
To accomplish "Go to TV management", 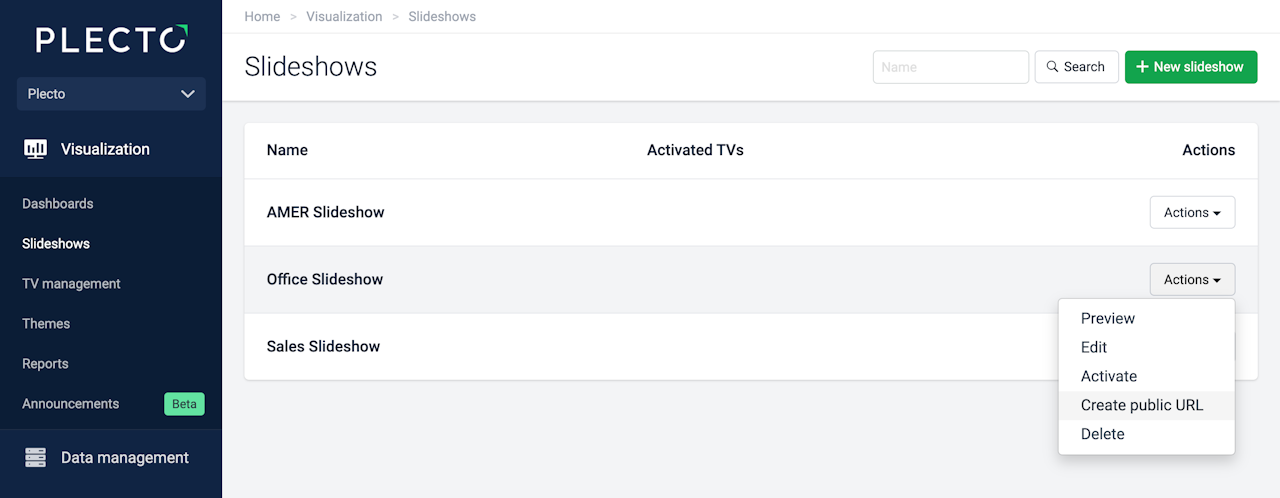I will click(71, 284).
